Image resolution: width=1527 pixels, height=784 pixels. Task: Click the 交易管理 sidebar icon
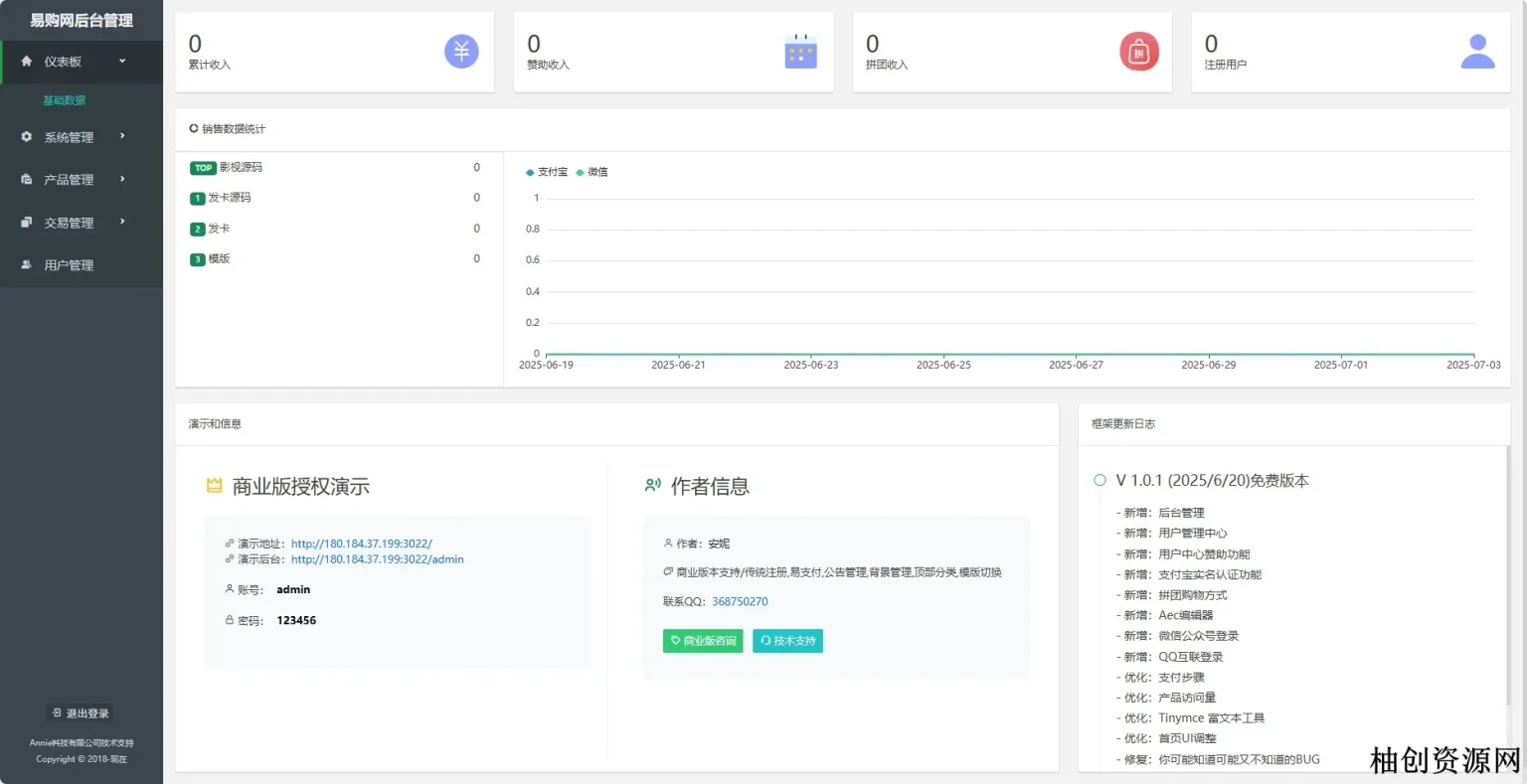point(27,223)
